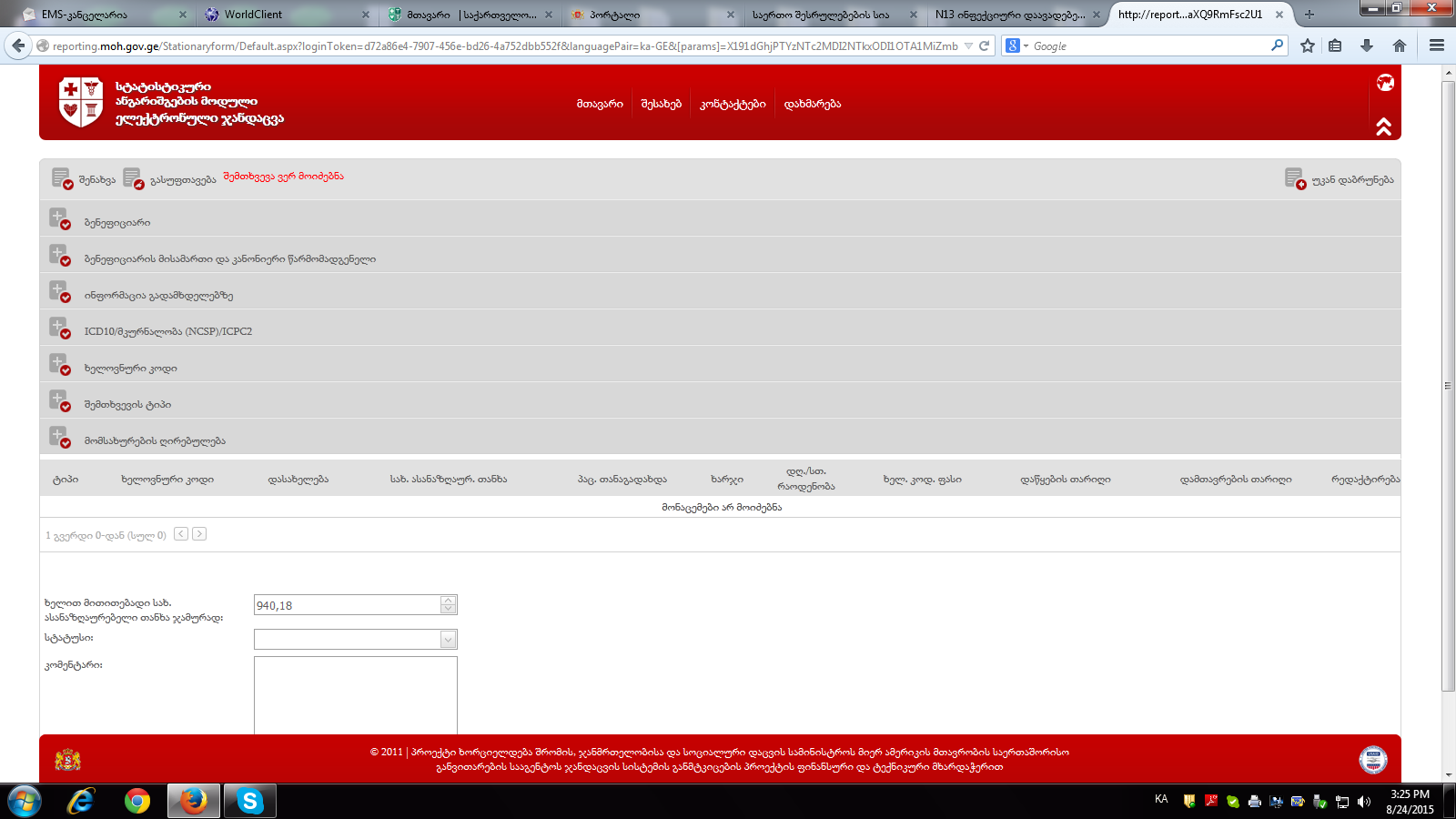Image resolution: width=1456 pixels, height=819 pixels.
Task: Open the კონტაქტები menu item
Action: point(733,104)
